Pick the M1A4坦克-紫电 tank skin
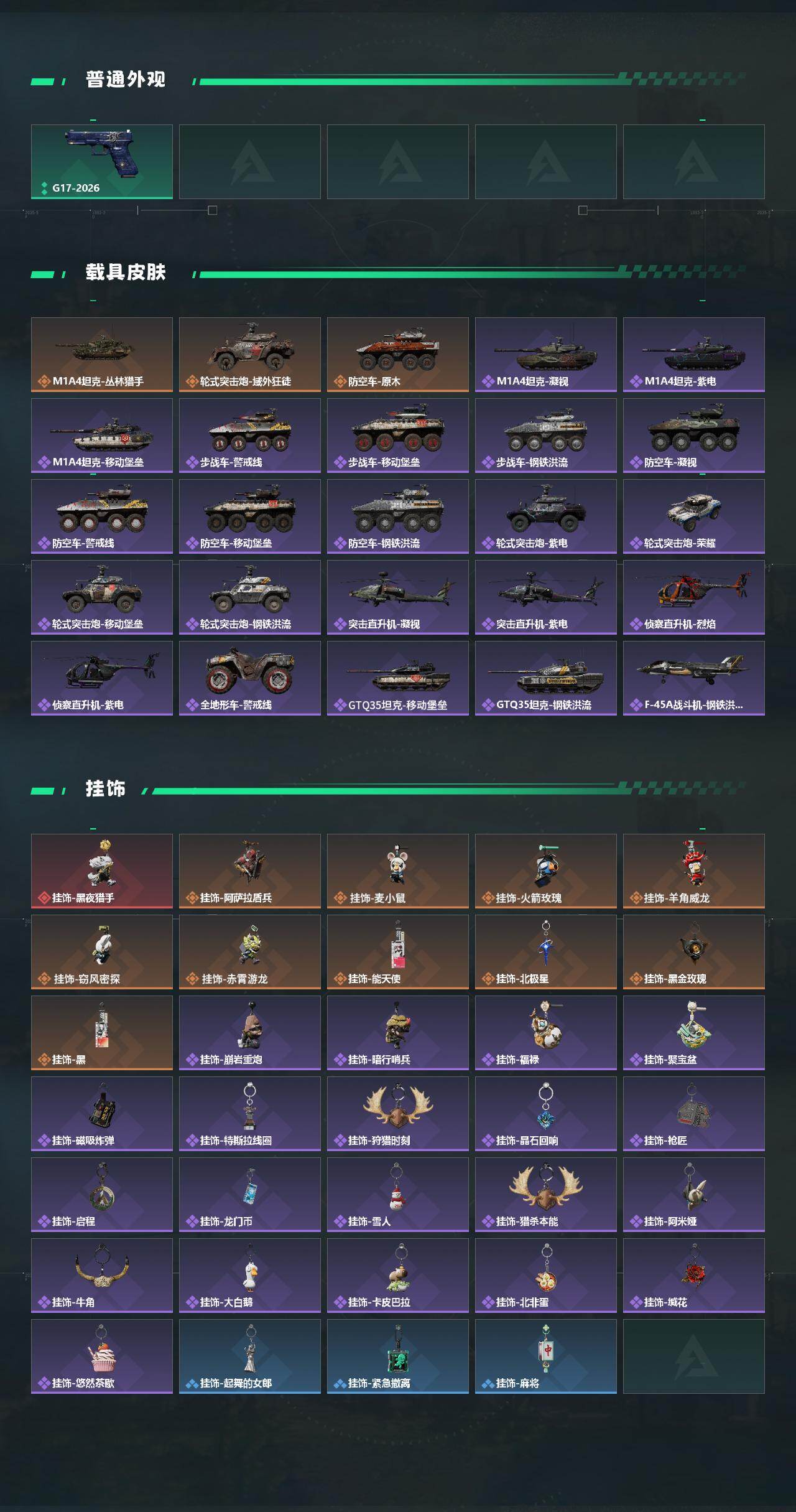This screenshot has width=796, height=1512. 694,355
